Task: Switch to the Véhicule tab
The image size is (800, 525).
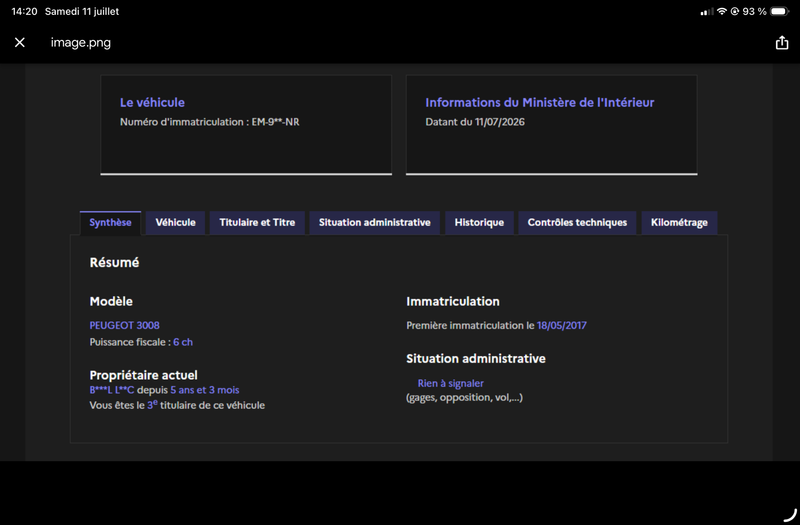Action: click(x=176, y=222)
